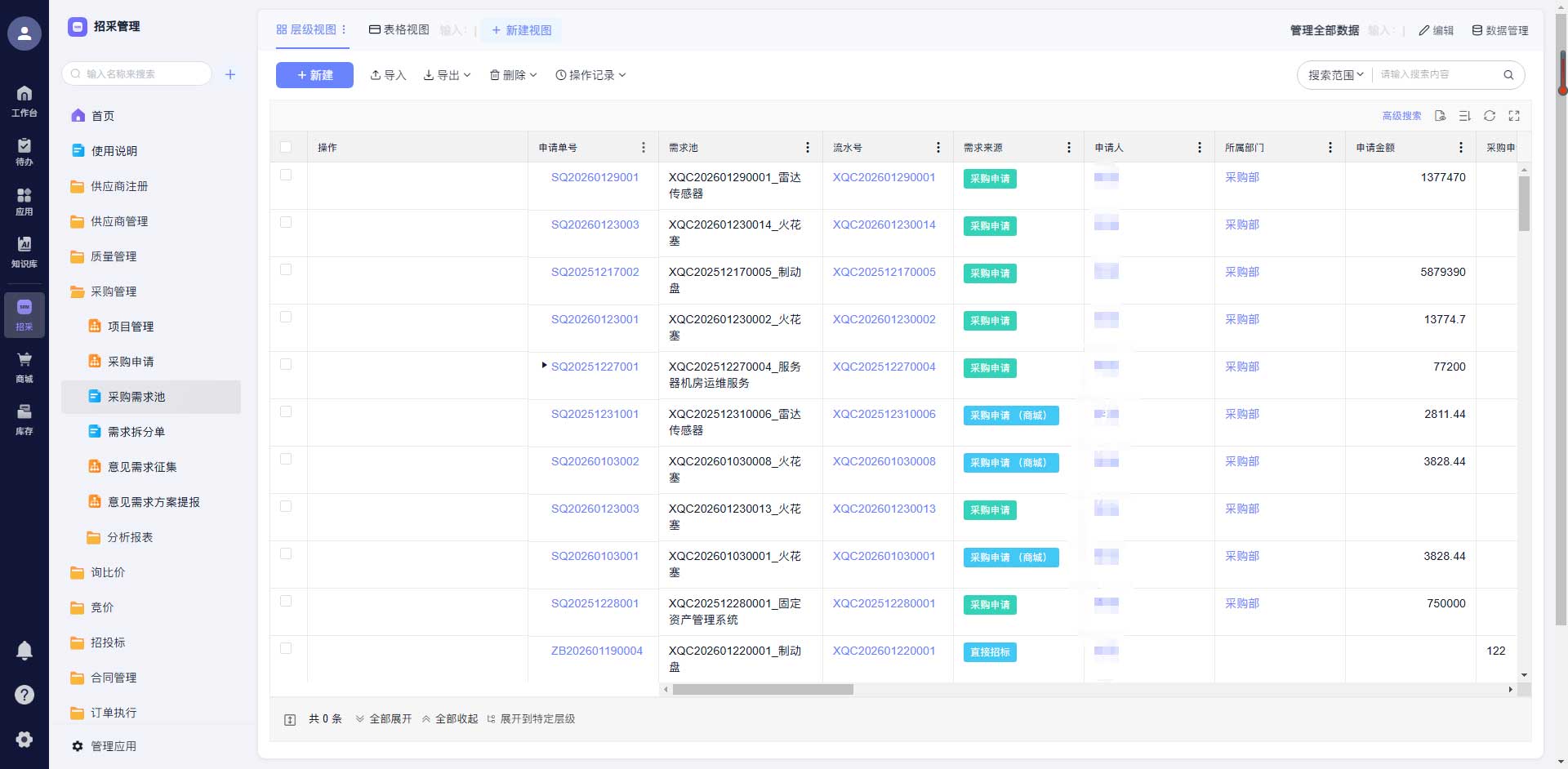Open column settings icon above the table
The height and width of the screenshot is (769, 1568).
(1465, 116)
